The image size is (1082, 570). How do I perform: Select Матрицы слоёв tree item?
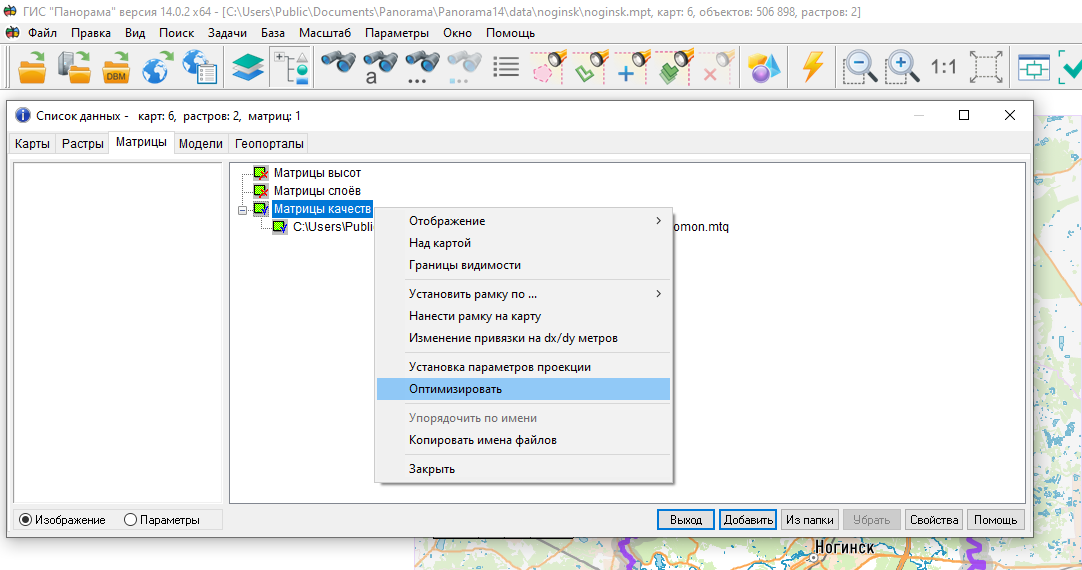[317, 191]
